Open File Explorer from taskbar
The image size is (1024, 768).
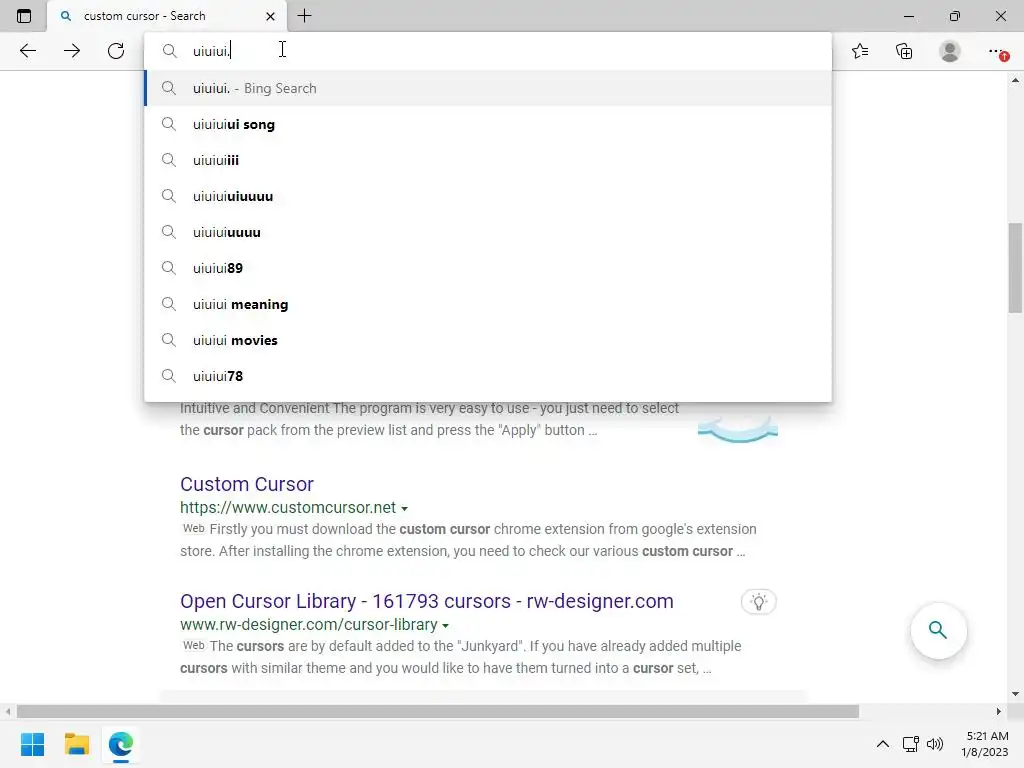[76, 744]
